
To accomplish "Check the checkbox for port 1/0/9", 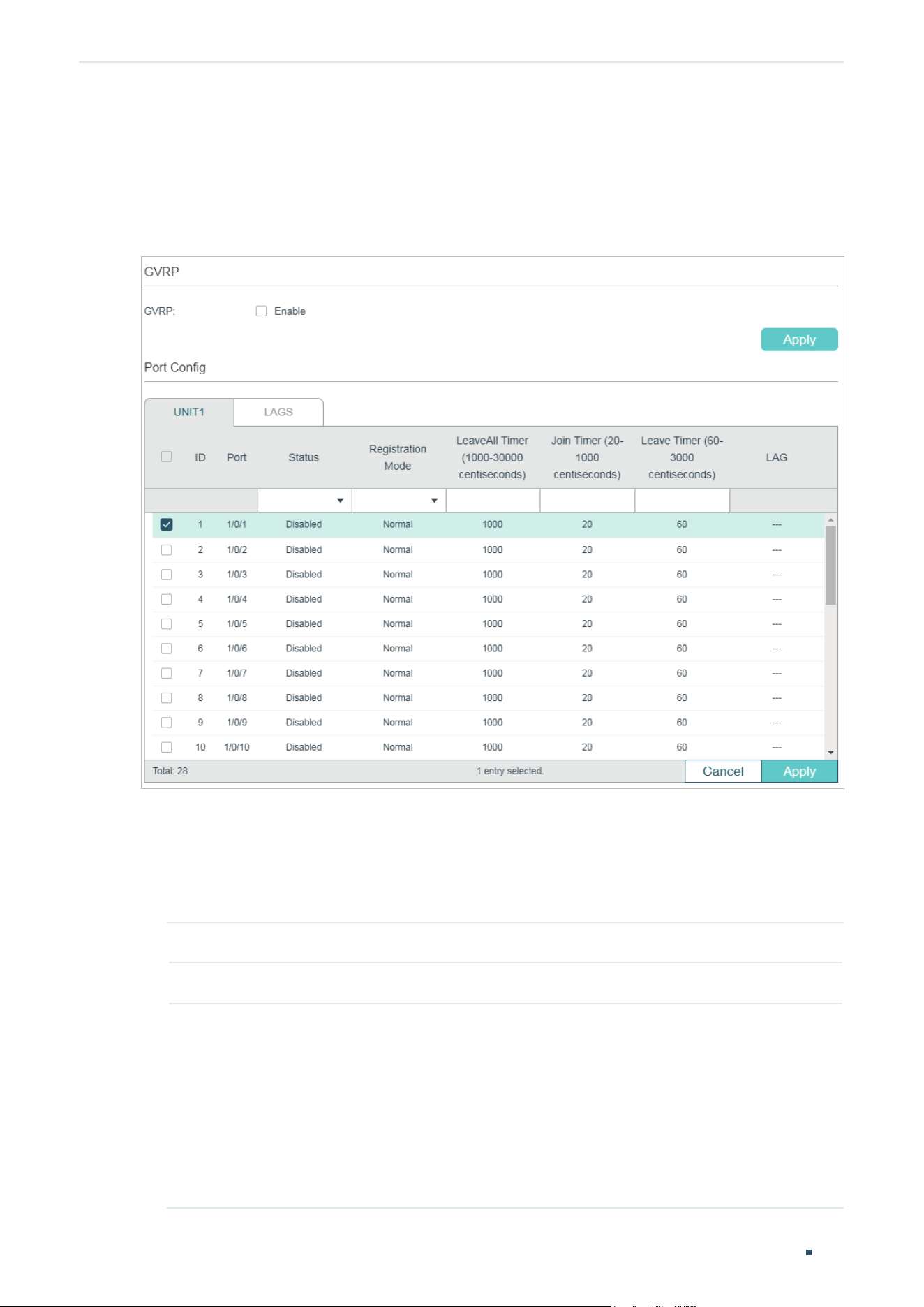I will 166,723.
